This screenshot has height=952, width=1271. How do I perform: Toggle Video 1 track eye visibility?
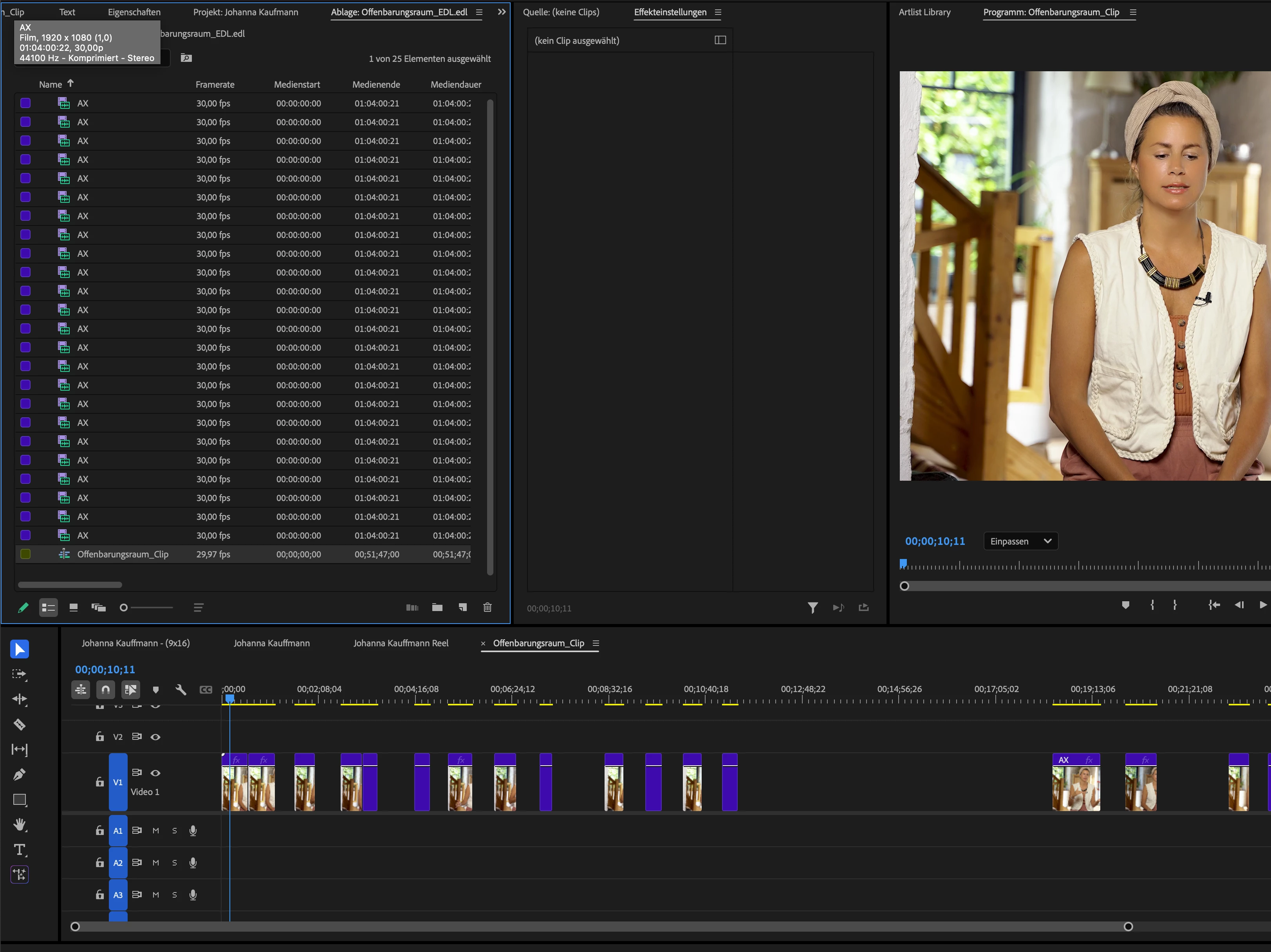(155, 773)
